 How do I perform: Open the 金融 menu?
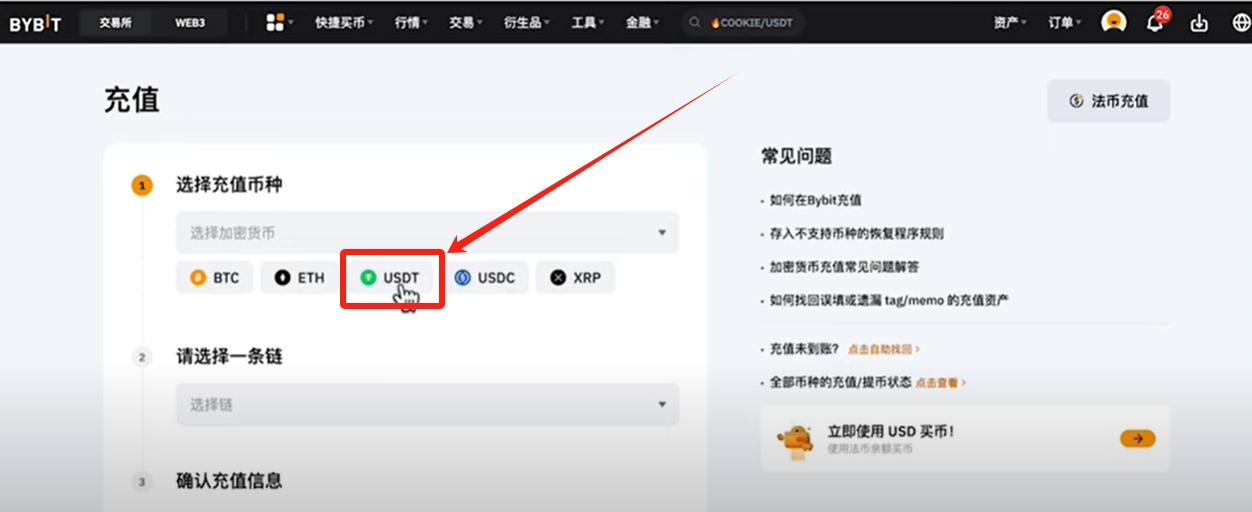click(643, 23)
